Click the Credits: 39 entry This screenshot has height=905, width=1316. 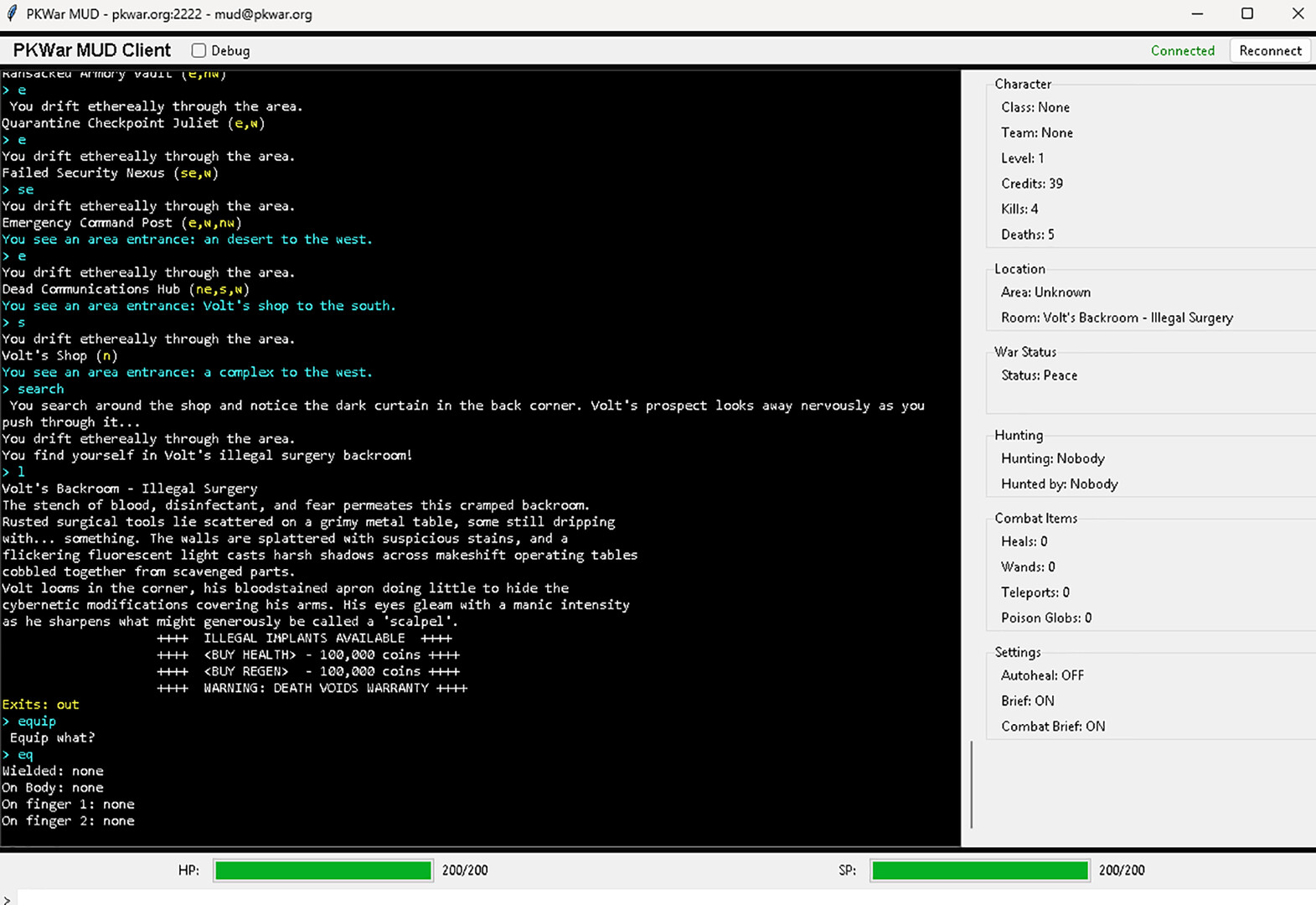click(1031, 184)
